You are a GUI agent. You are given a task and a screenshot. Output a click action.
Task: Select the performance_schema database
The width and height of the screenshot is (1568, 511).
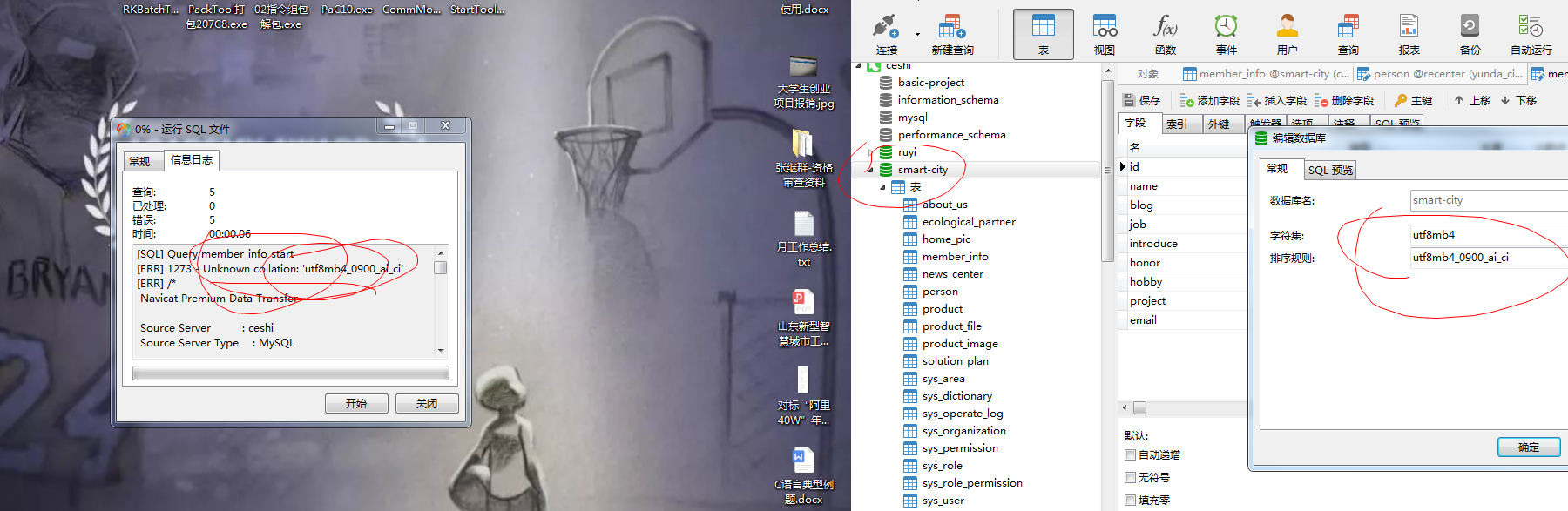(951, 135)
